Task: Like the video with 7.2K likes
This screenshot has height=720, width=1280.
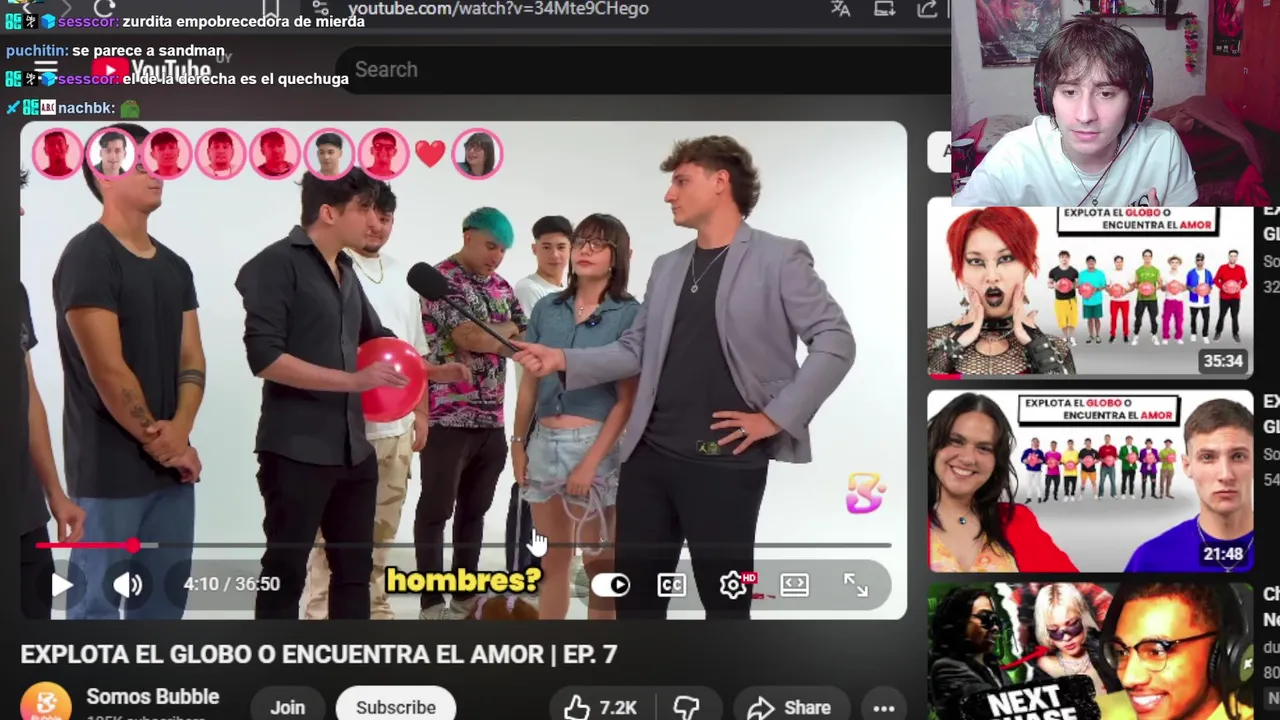Action: click(x=600, y=707)
